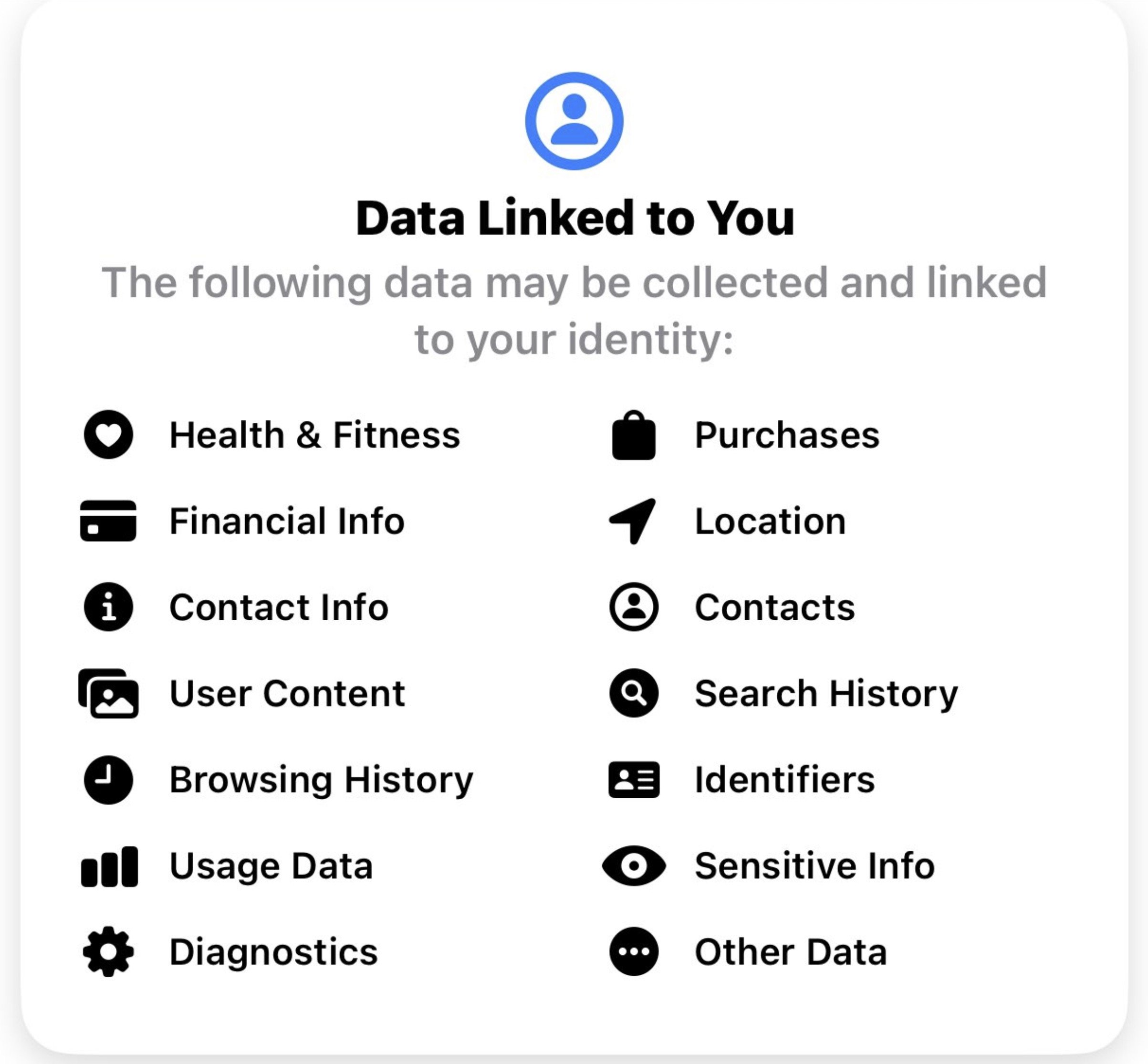This screenshot has height=1064, width=1148.
Task: Click the Purchases shopping bag icon
Action: tap(634, 436)
